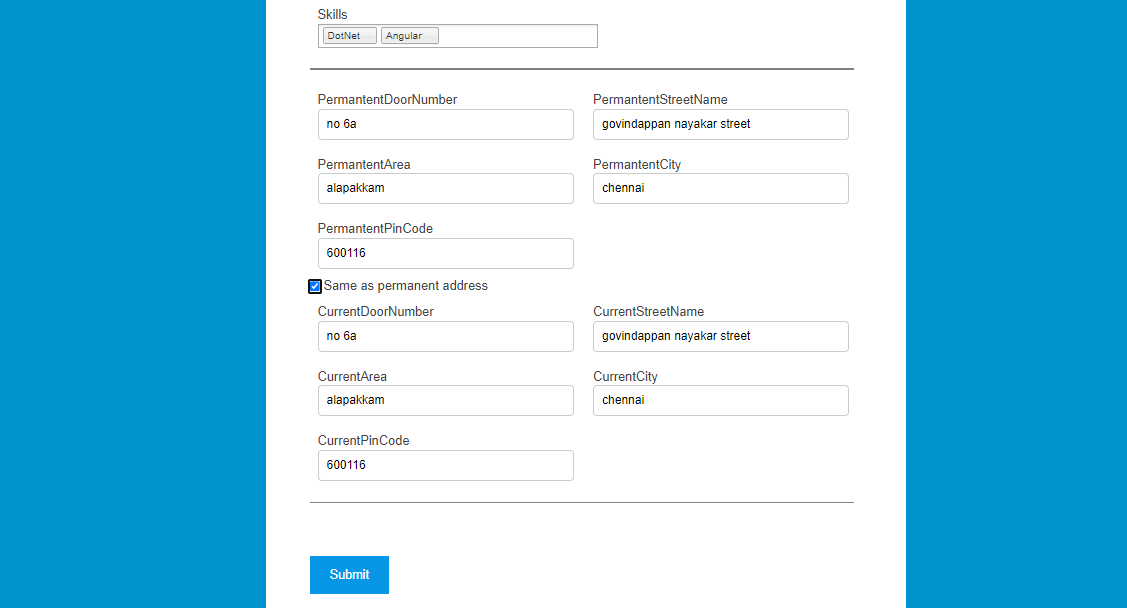Select the DotNet skill tag
Image resolution: width=1127 pixels, height=608 pixels.
(x=347, y=35)
